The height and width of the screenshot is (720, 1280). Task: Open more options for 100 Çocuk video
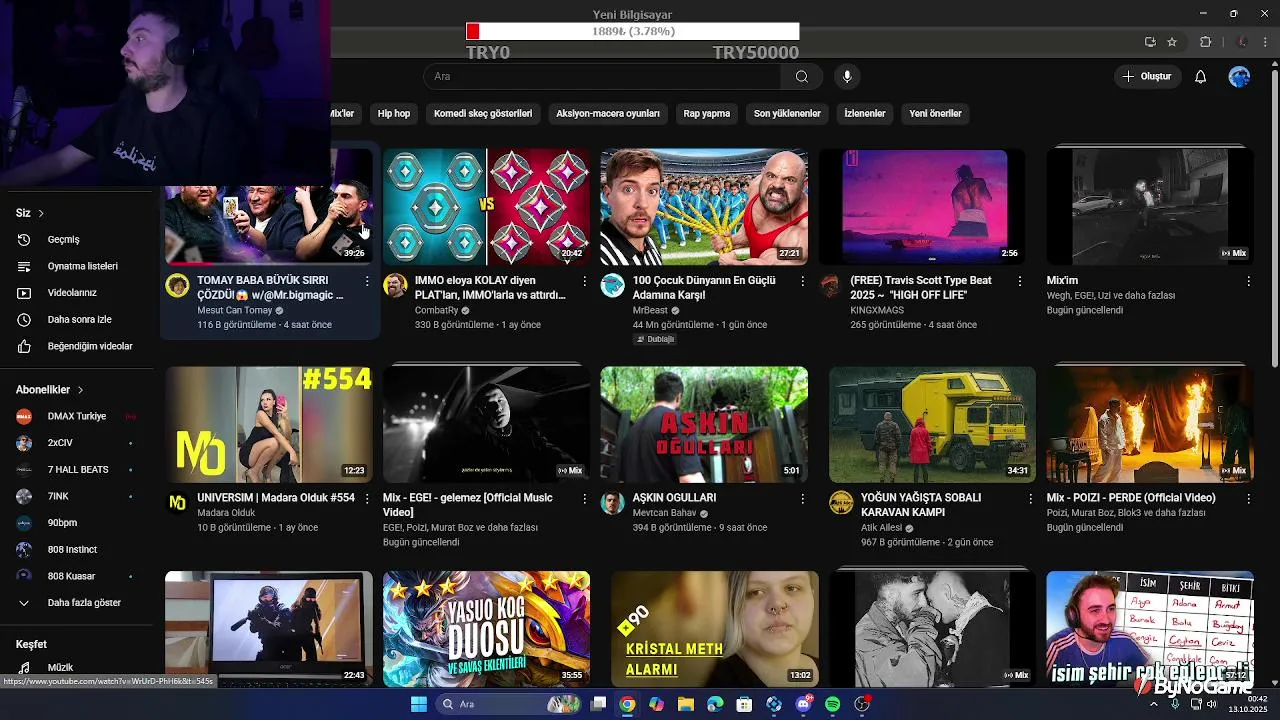click(803, 281)
